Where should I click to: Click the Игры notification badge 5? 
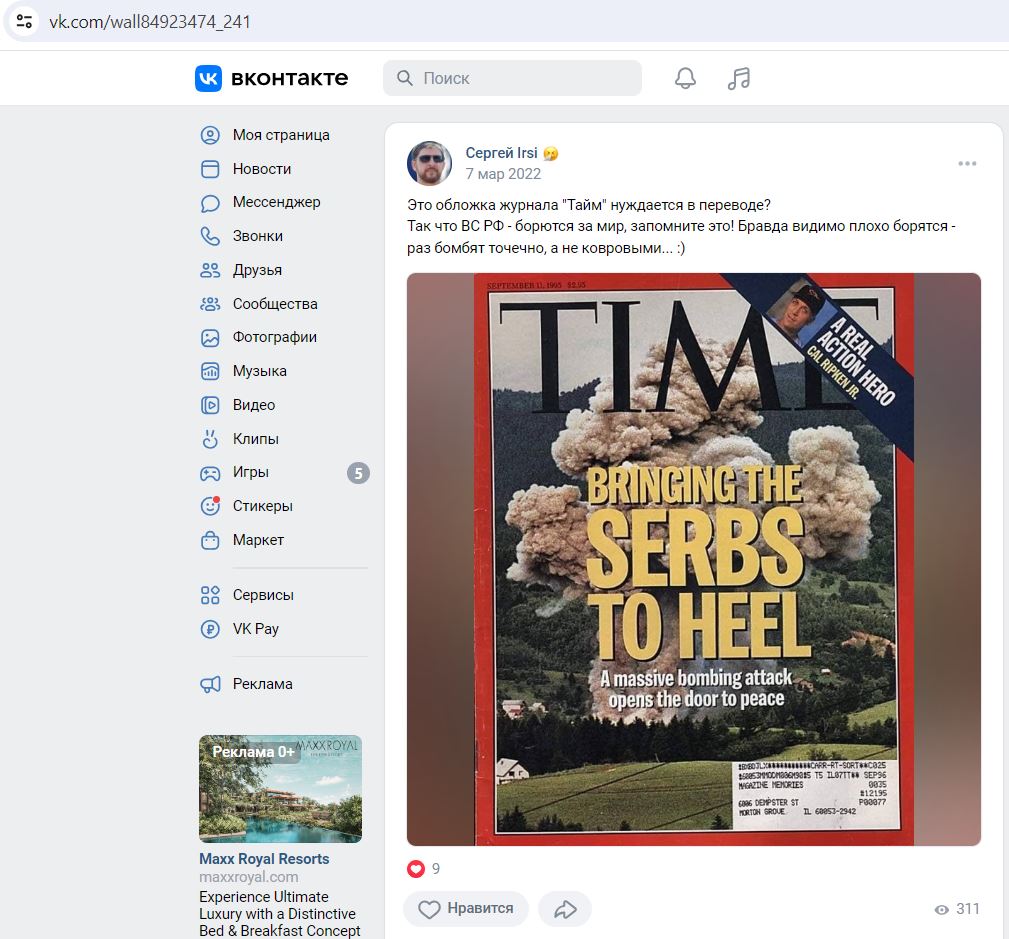(358, 473)
